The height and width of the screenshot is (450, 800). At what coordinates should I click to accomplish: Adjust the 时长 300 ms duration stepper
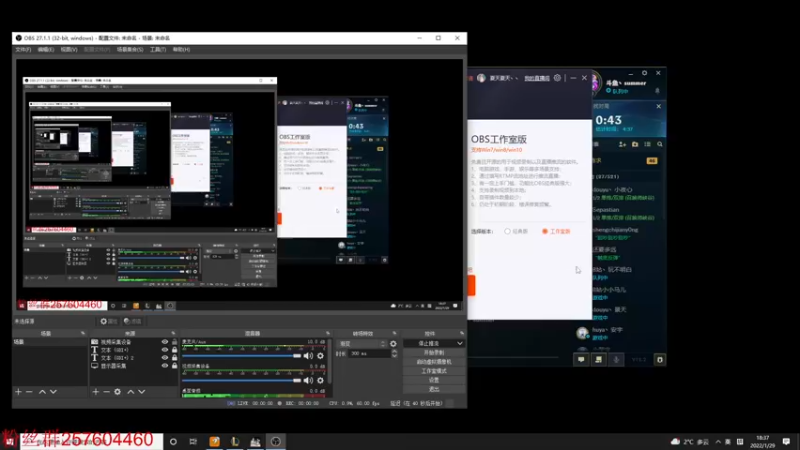click(394, 354)
